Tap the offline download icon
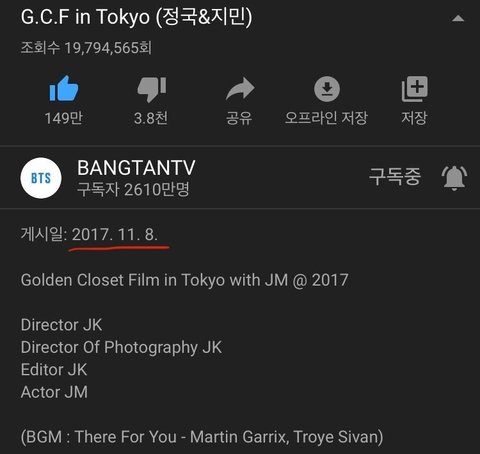The width and height of the screenshot is (480, 454). [327, 89]
